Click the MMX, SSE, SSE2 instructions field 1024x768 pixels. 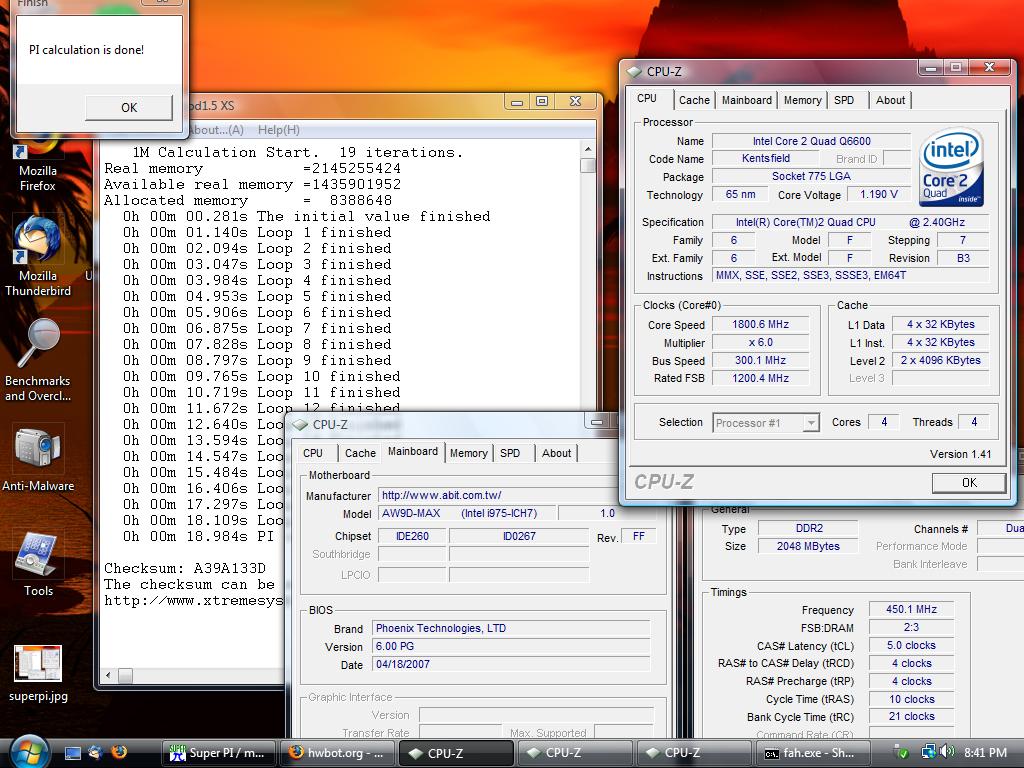[x=850, y=275]
